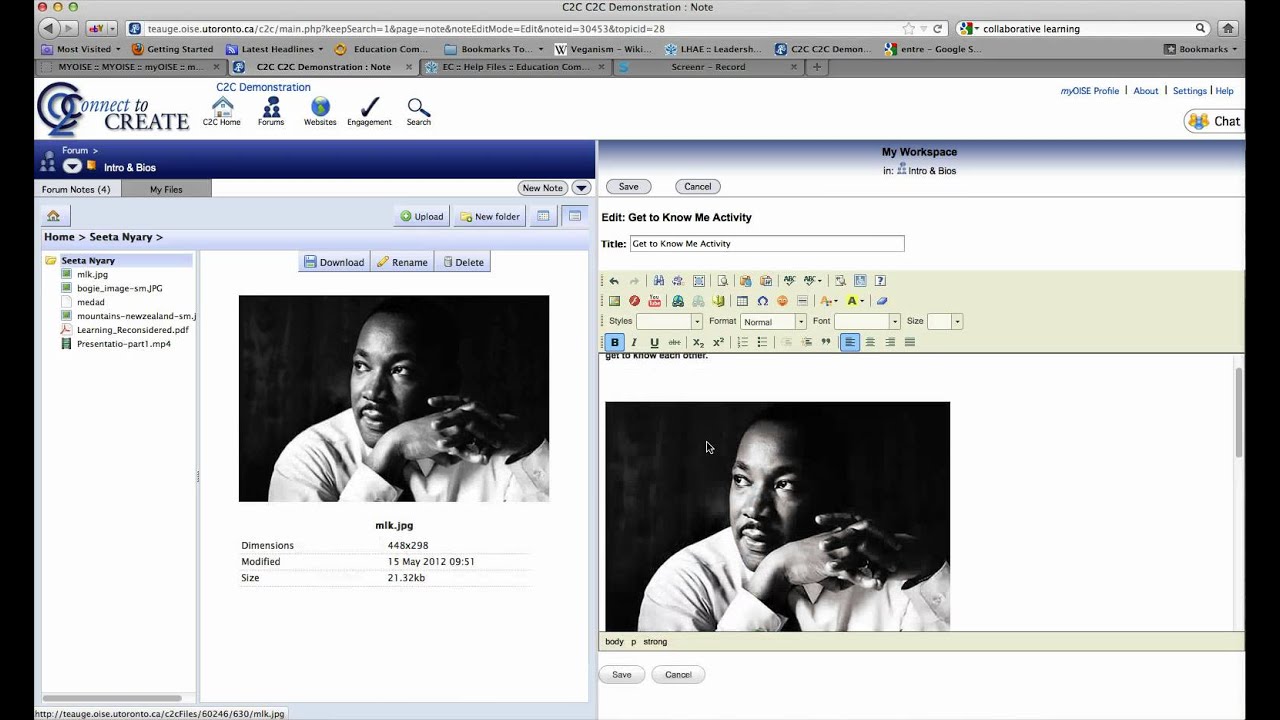Click the Remove Format eraser icon
This screenshot has height=720, width=1280.
(881, 301)
